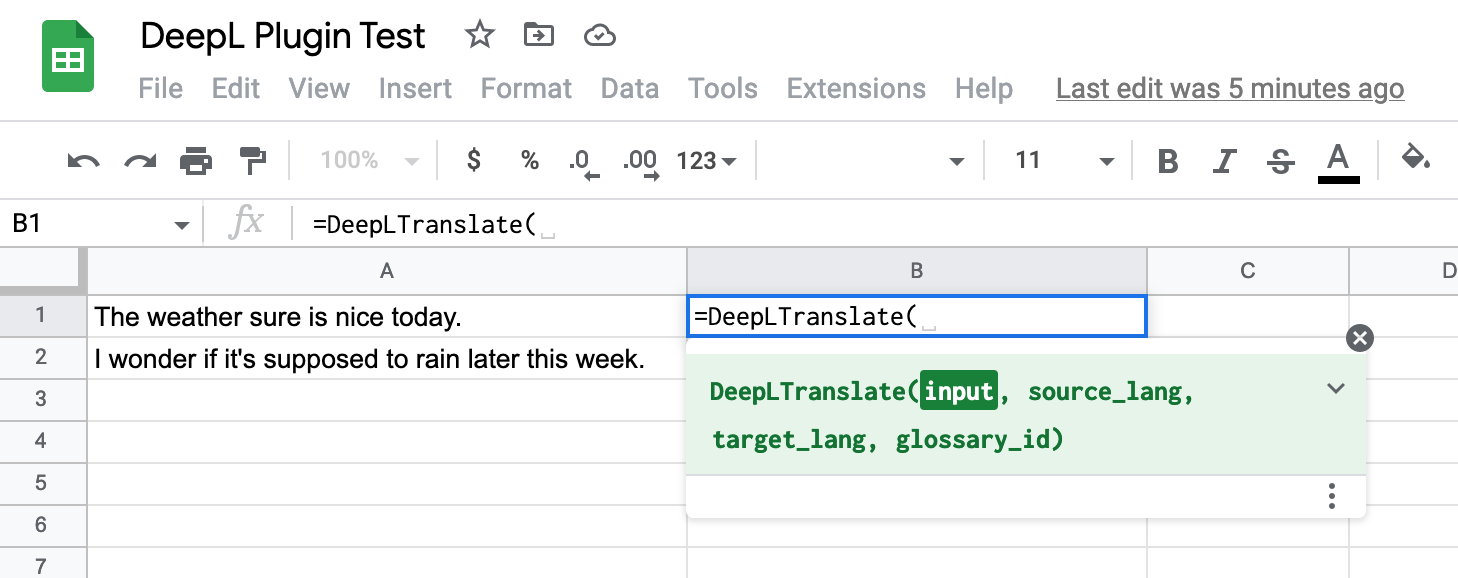Apply strikethrough formatting from the toolbar

[1281, 160]
